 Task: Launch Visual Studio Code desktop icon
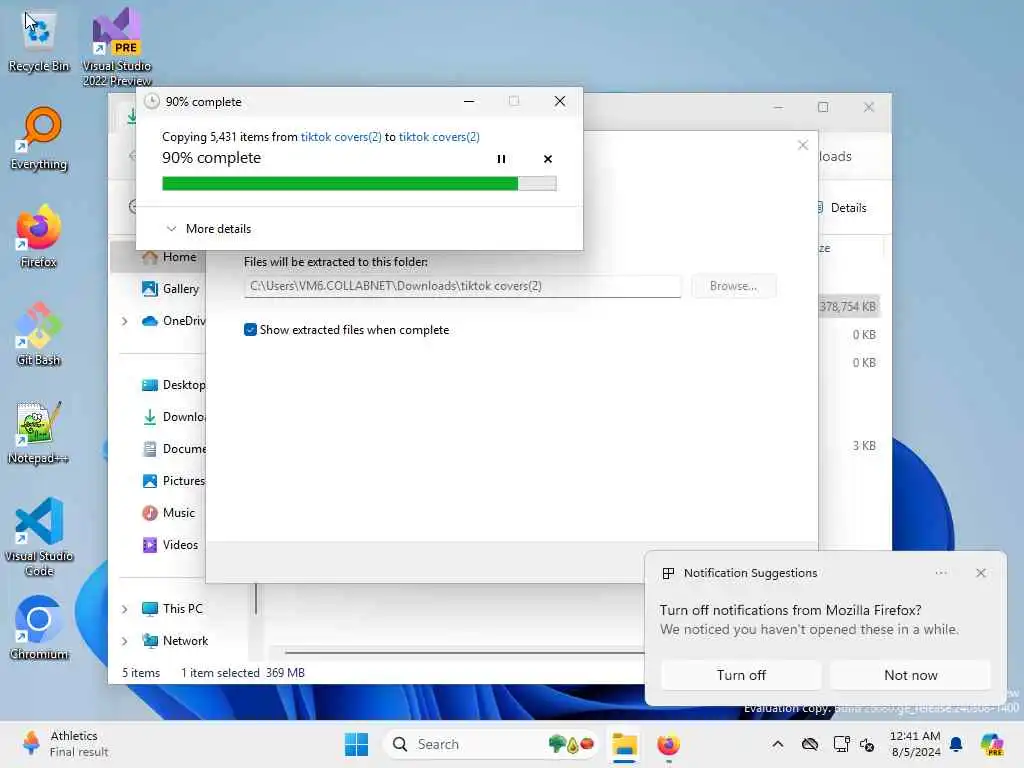pos(39,537)
